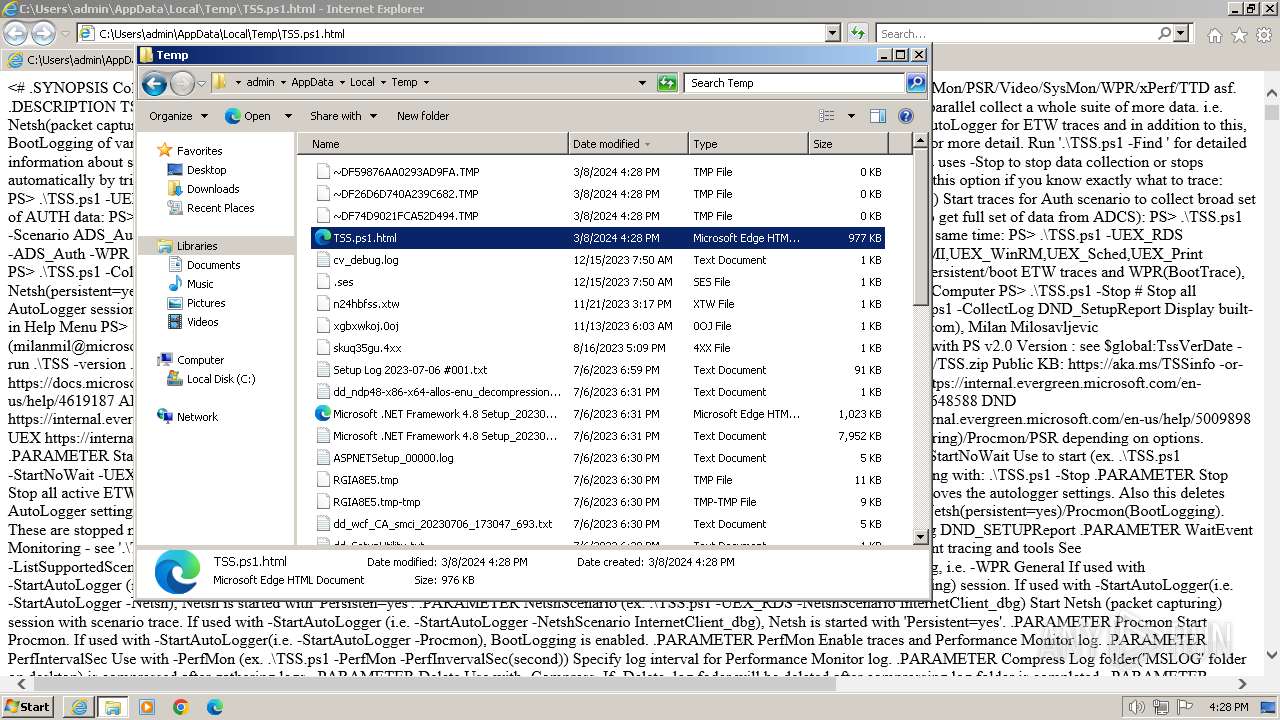Click the AppData breadcrumb segment
The height and width of the screenshot is (720, 1280).
tap(312, 83)
